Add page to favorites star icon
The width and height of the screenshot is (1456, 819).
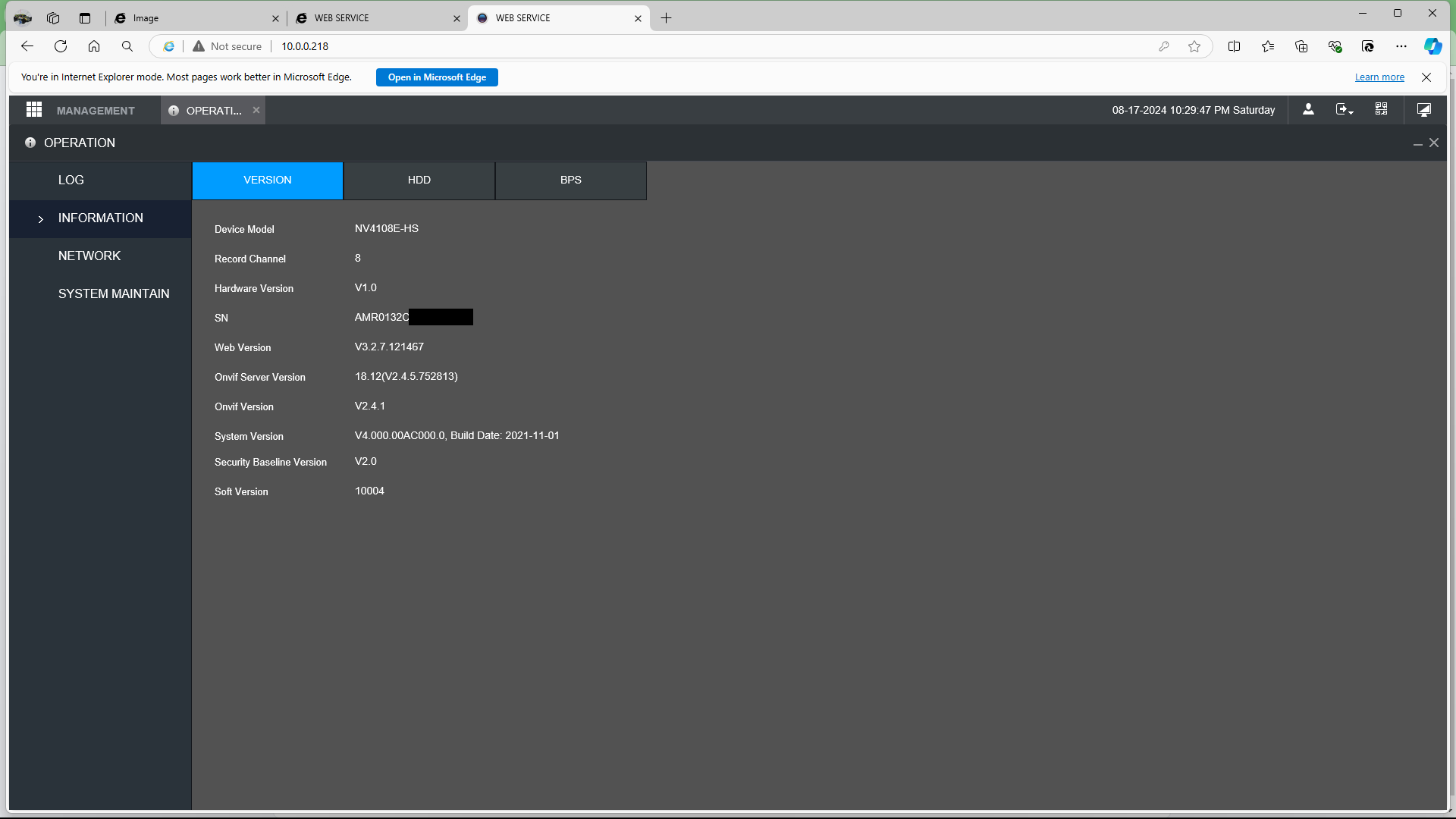coord(1194,46)
